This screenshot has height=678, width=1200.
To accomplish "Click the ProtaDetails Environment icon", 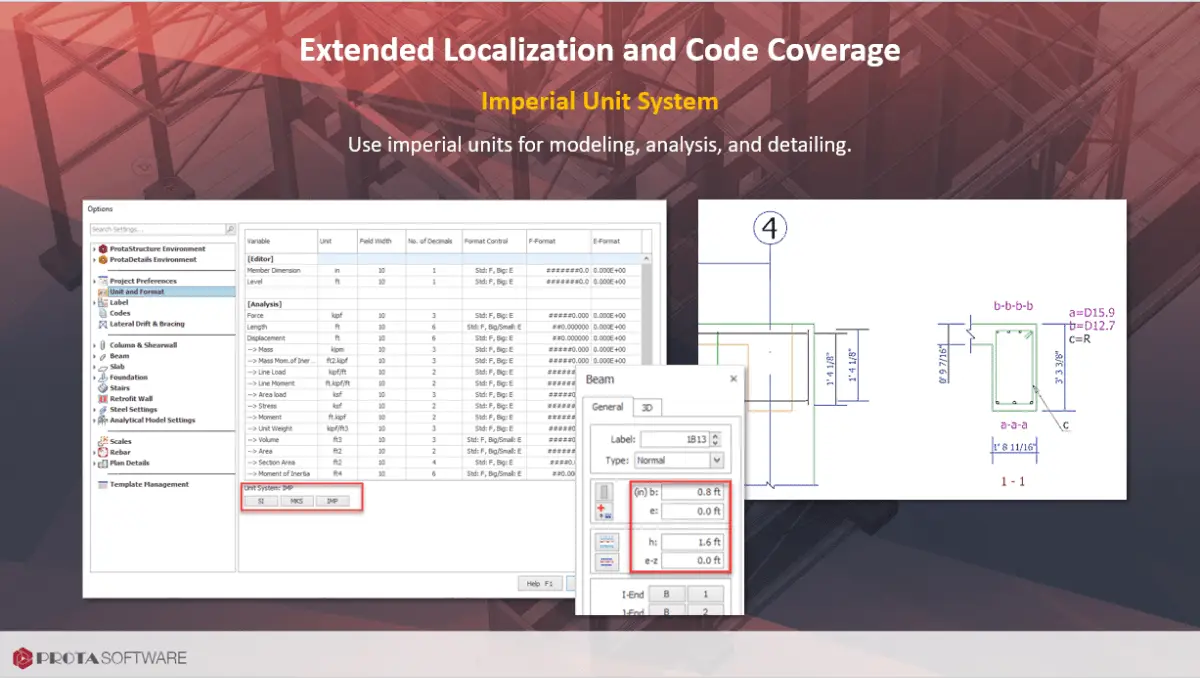I will pyautogui.click(x=102, y=260).
